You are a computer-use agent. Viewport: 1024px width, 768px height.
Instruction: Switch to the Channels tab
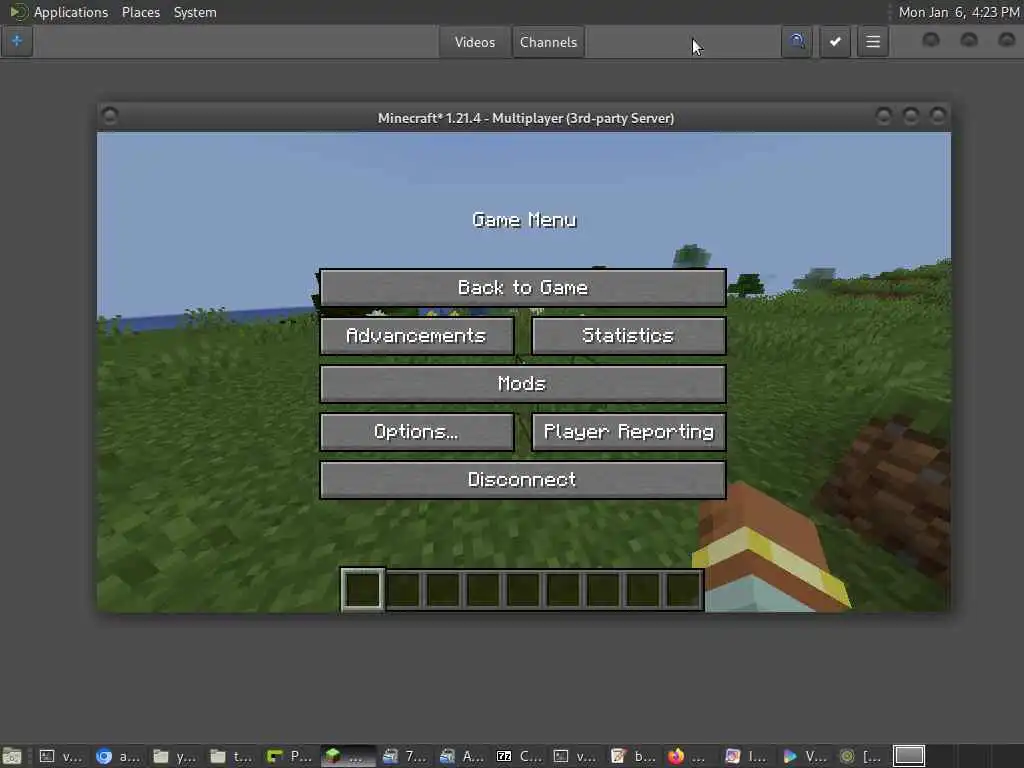(548, 42)
